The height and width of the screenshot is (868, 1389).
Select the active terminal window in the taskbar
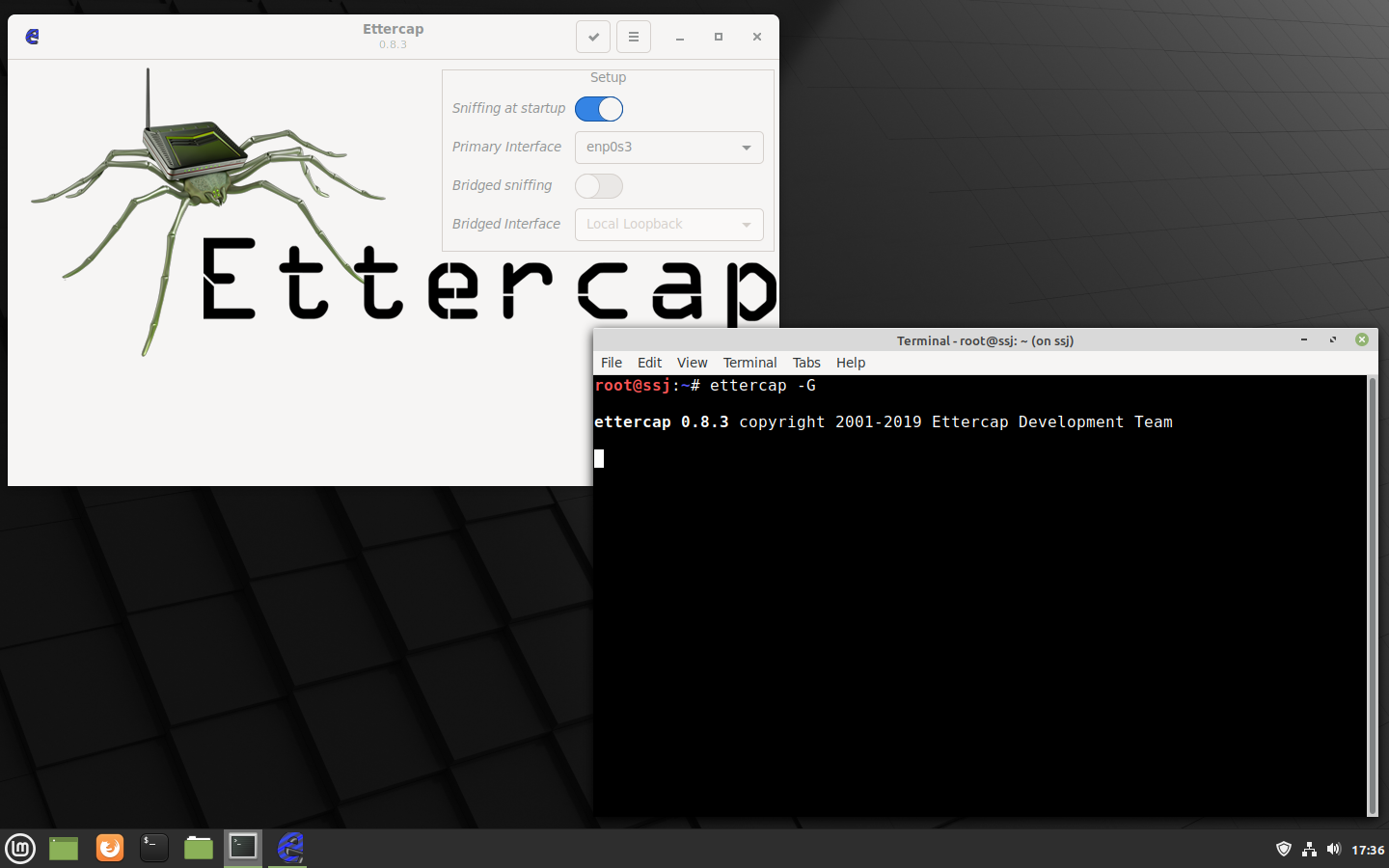tap(242, 849)
